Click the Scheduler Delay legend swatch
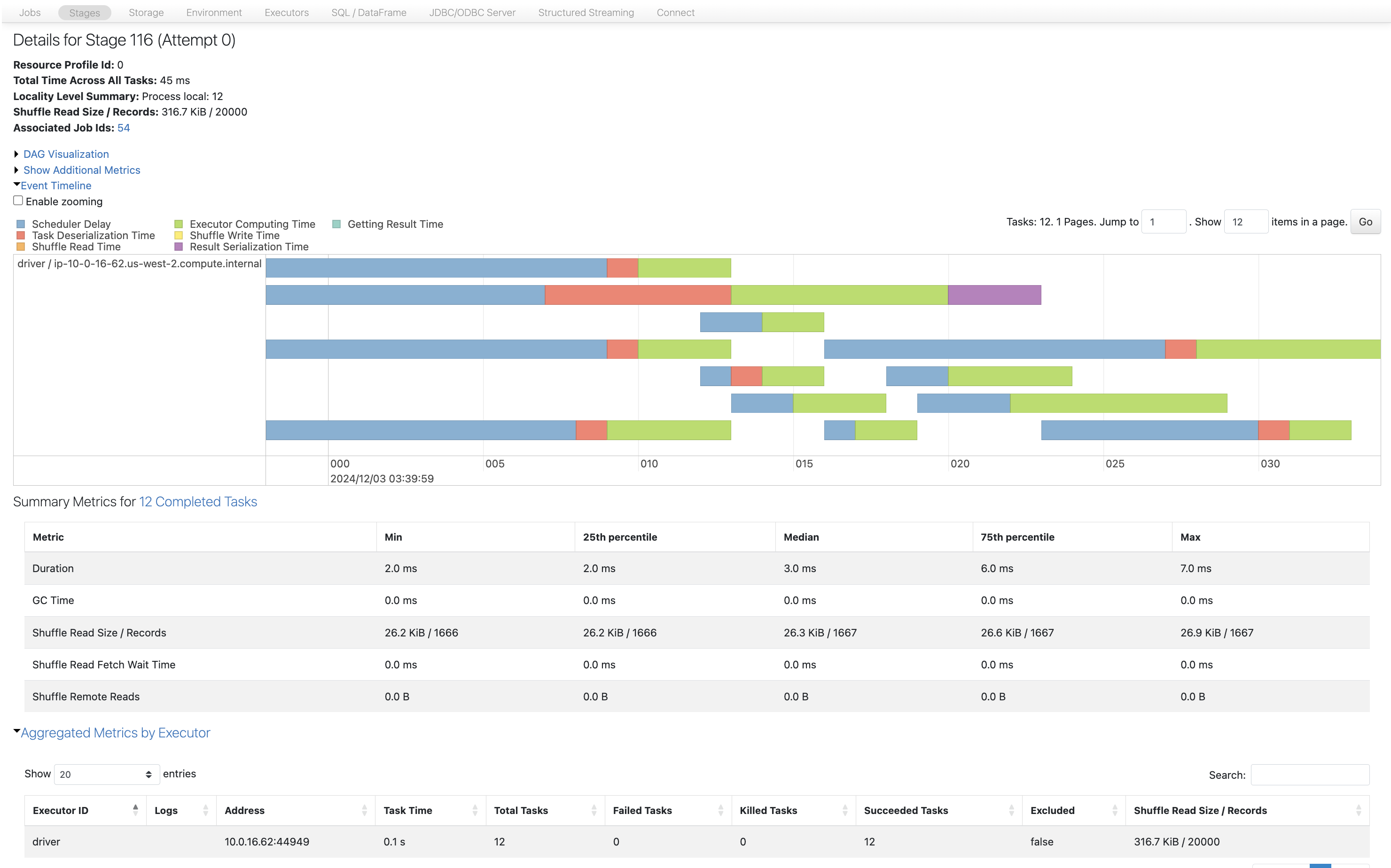1391x868 pixels. point(21,223)
